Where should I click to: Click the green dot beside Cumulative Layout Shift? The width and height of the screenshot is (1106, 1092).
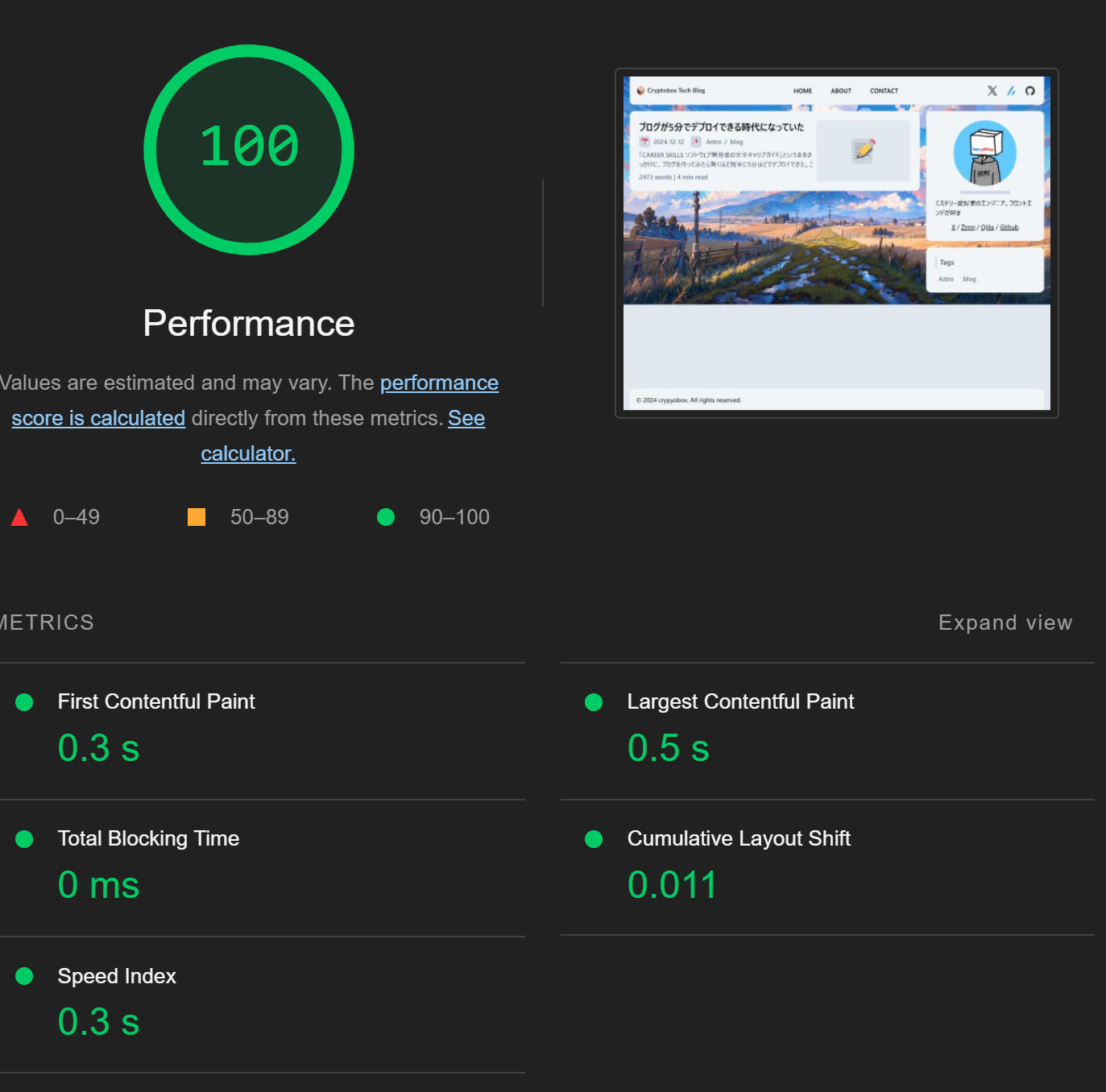(x=594, y=839)
